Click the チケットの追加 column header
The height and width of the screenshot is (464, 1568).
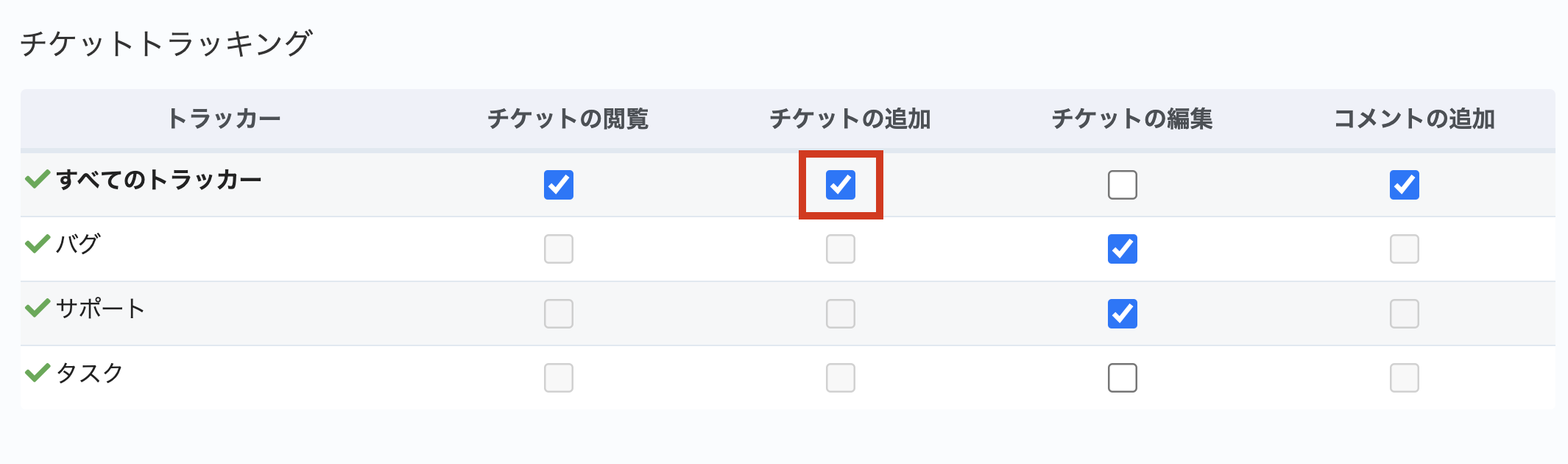click(850, 119)
